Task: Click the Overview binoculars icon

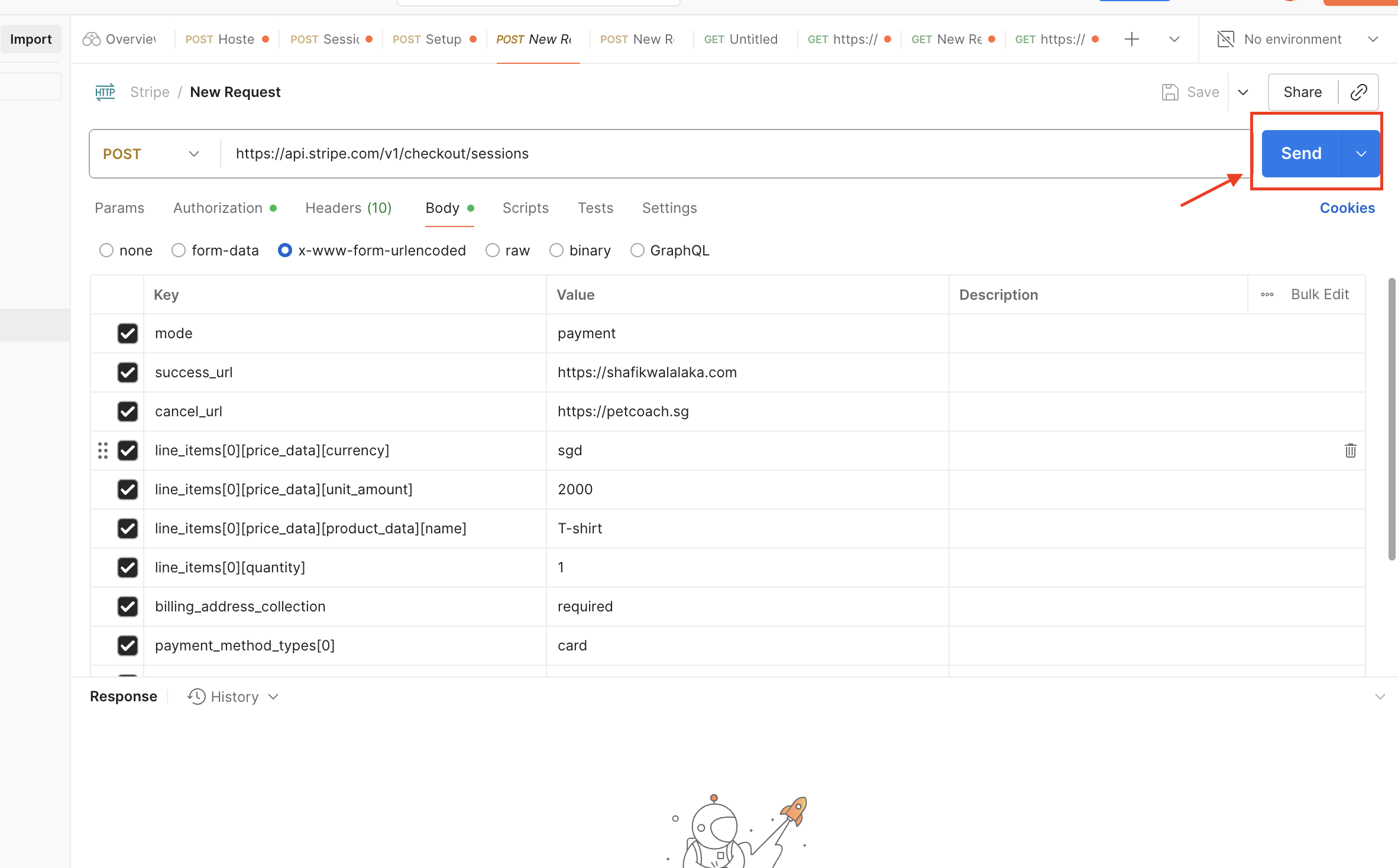Action: tap(91, 39)
